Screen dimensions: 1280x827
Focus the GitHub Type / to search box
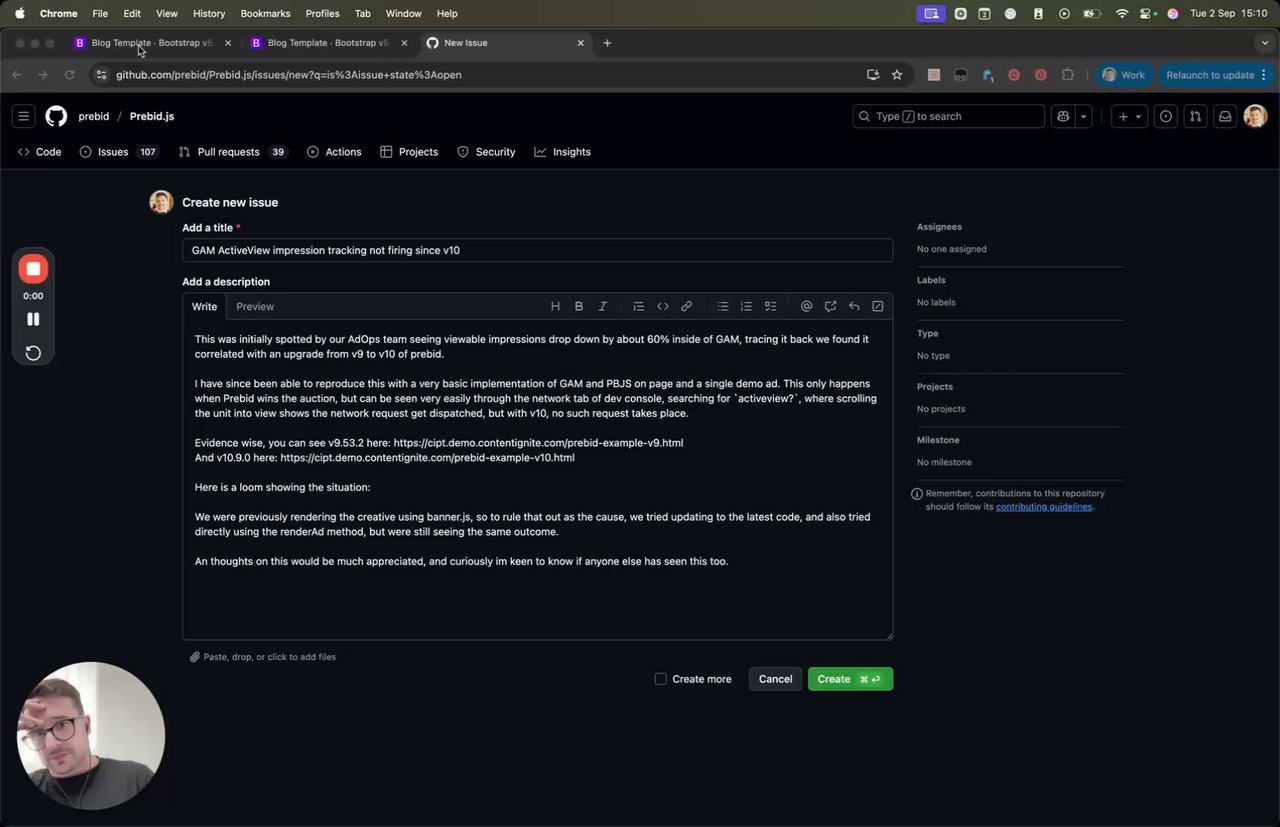tap(948, 116)
